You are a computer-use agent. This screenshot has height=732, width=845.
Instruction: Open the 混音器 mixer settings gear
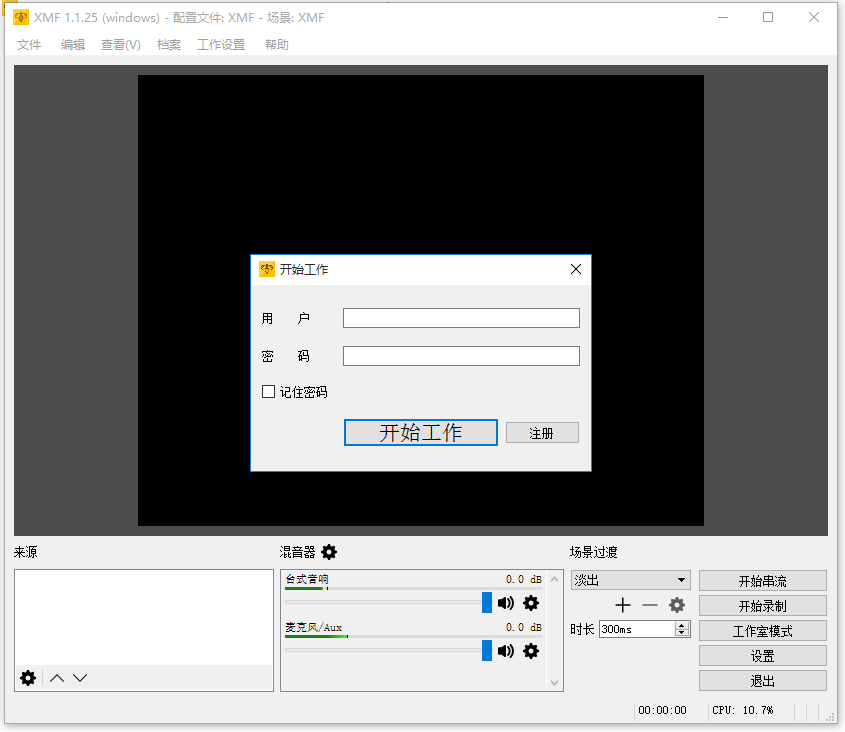click(329, 552)
